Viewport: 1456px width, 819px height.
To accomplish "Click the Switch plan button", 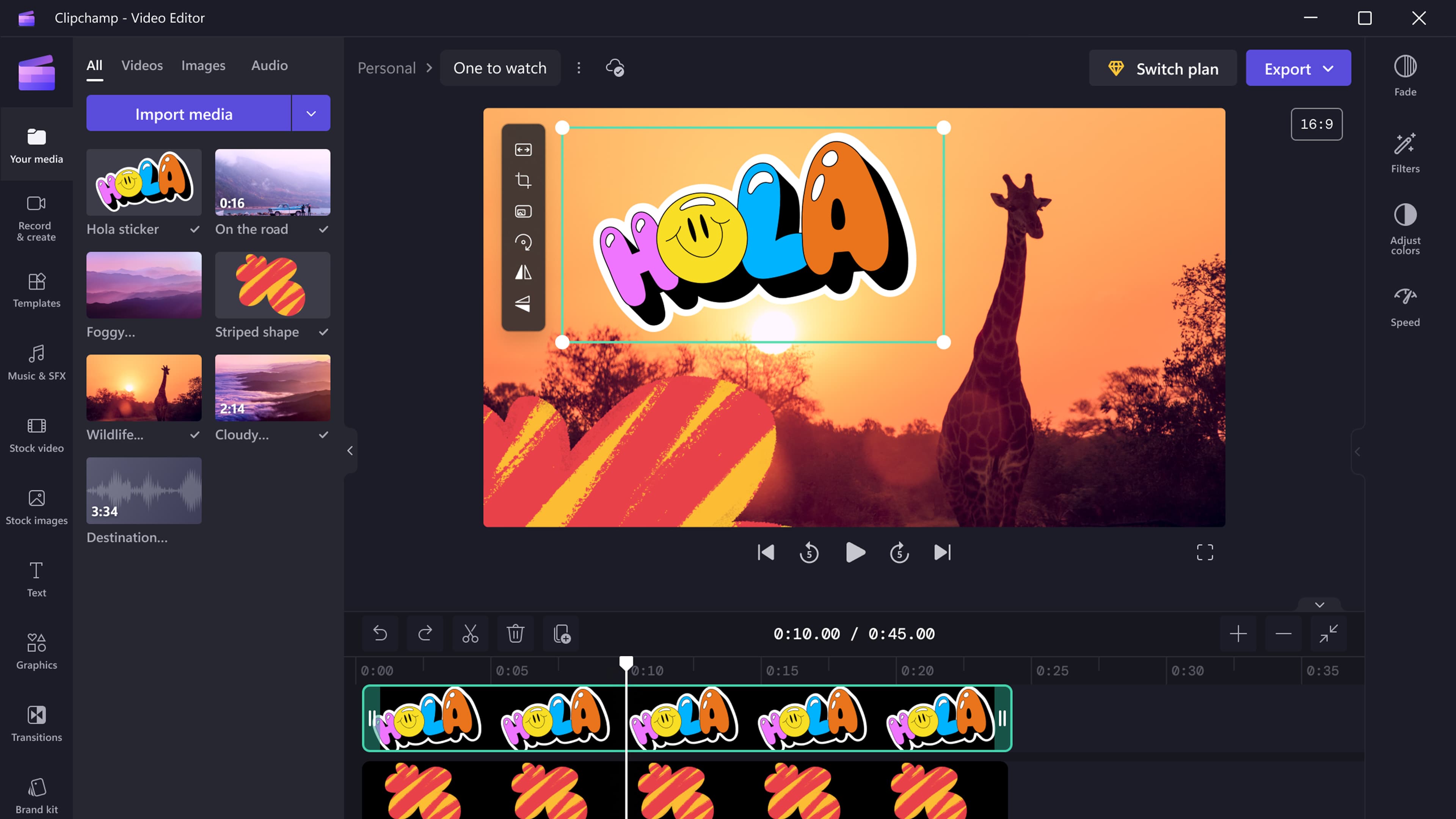I will click(x=1163, y=68).
